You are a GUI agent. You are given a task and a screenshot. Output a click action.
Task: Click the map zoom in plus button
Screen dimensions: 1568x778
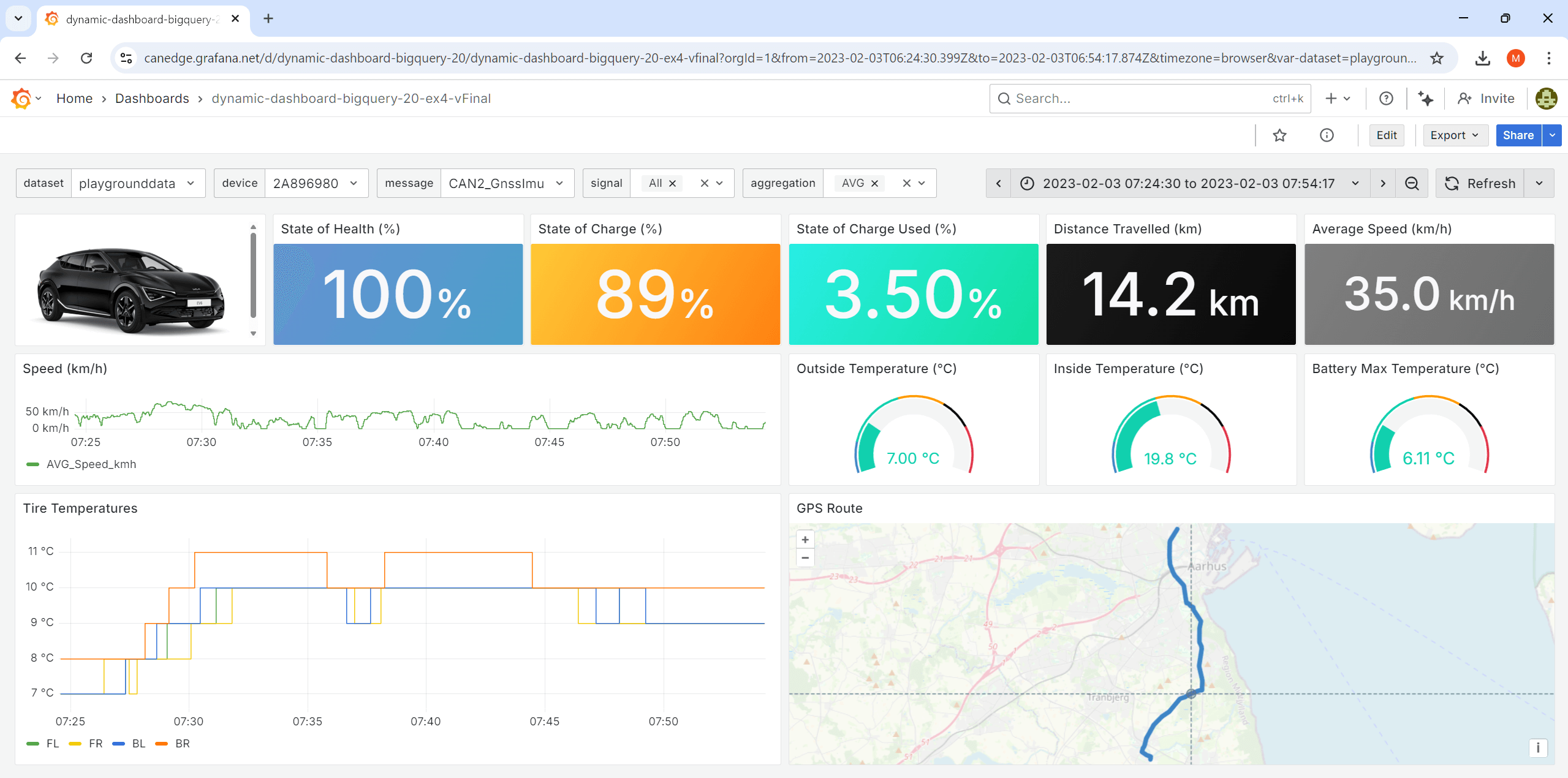[805, 540]
